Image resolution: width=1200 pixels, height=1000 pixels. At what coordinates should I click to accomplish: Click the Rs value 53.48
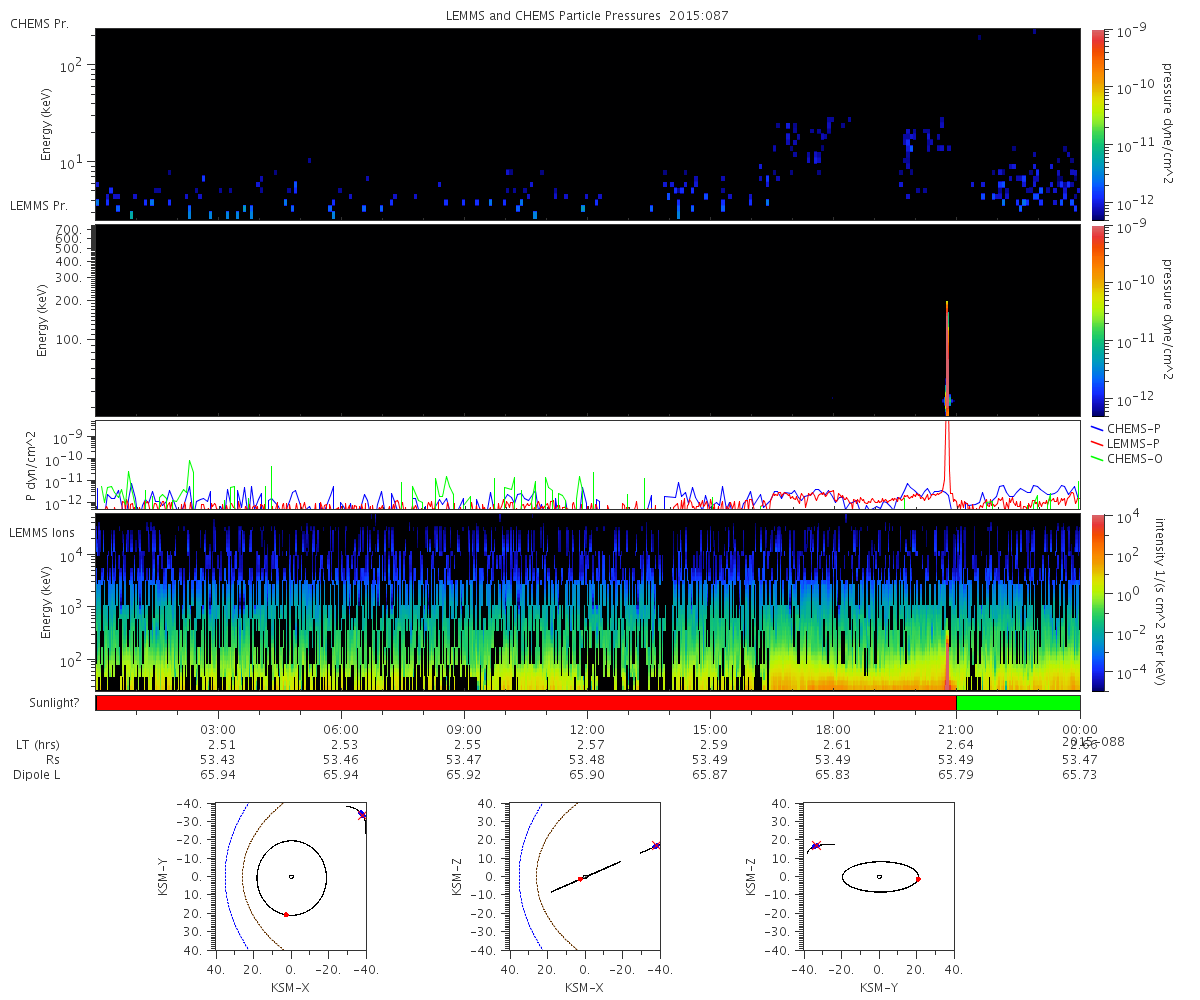pyautogui.click(x=588, y=760)
